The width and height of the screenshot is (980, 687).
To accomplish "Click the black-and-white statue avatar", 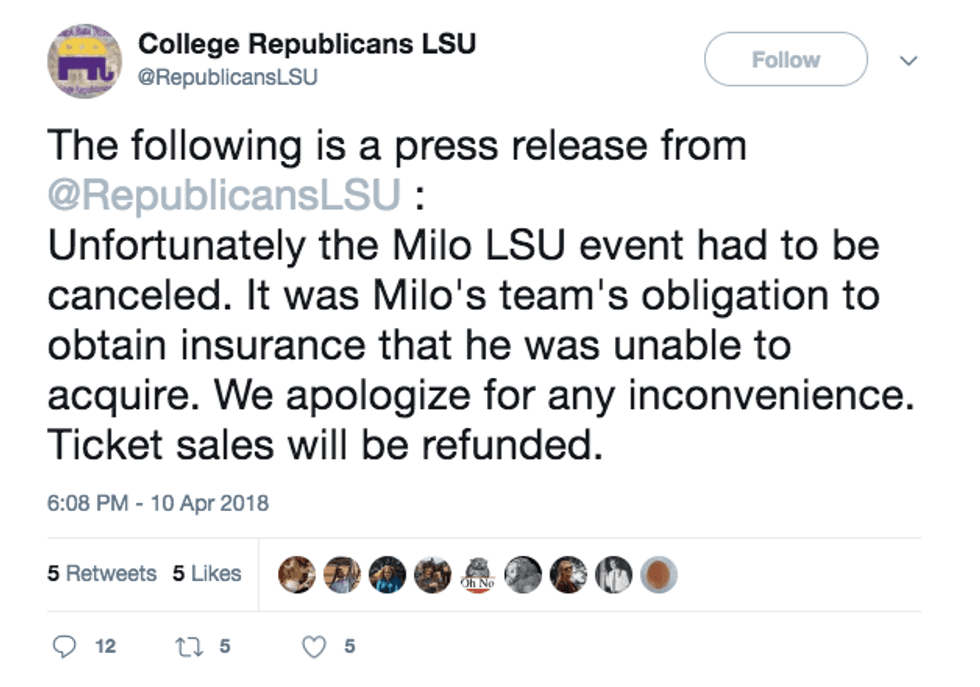I will [x=523, y=574].
